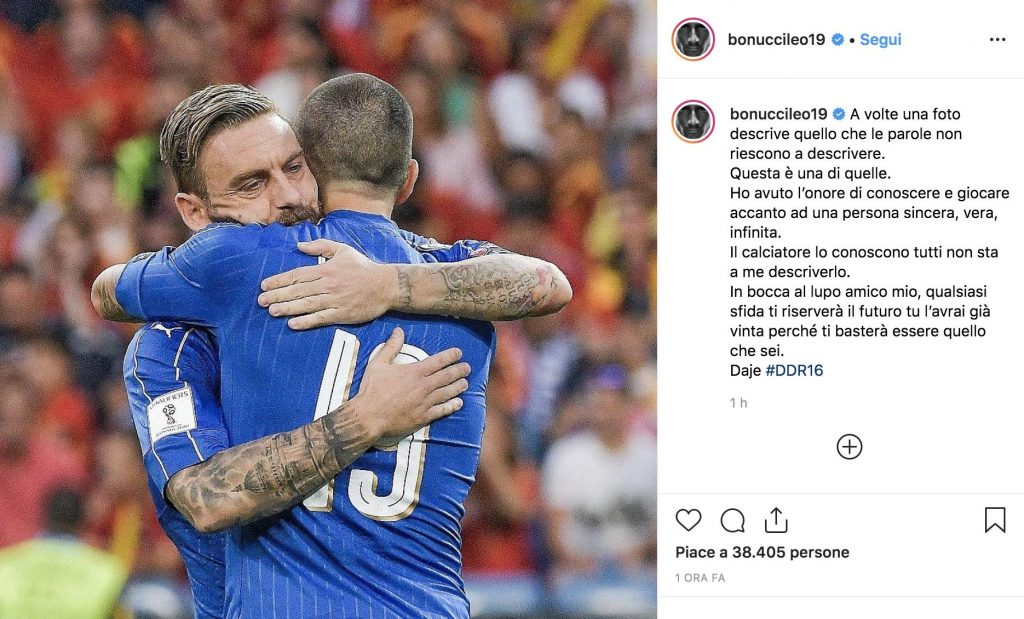Click the '1 h' caption time label

738,403
